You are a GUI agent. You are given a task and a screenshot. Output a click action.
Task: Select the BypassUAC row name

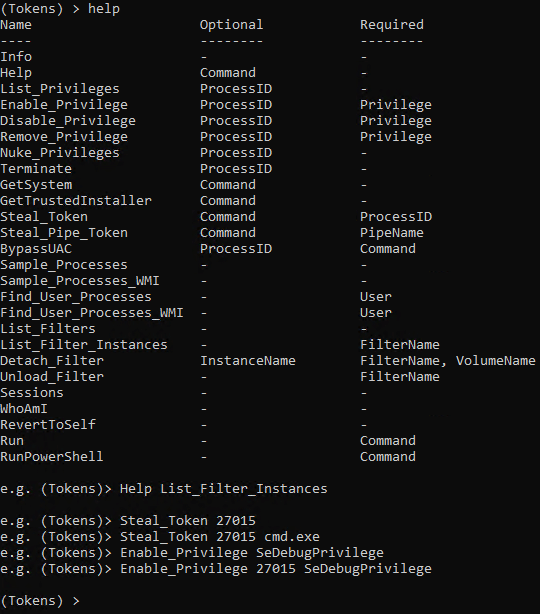(x=36, y=249)
